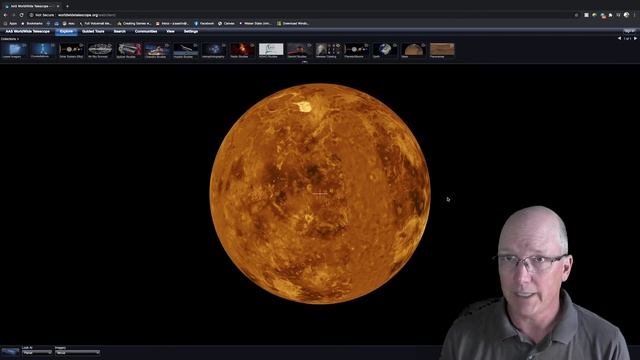Open the Astrophotography collection thumbnail
Viewport: 640px width, 360px height.
coord(214,50)
